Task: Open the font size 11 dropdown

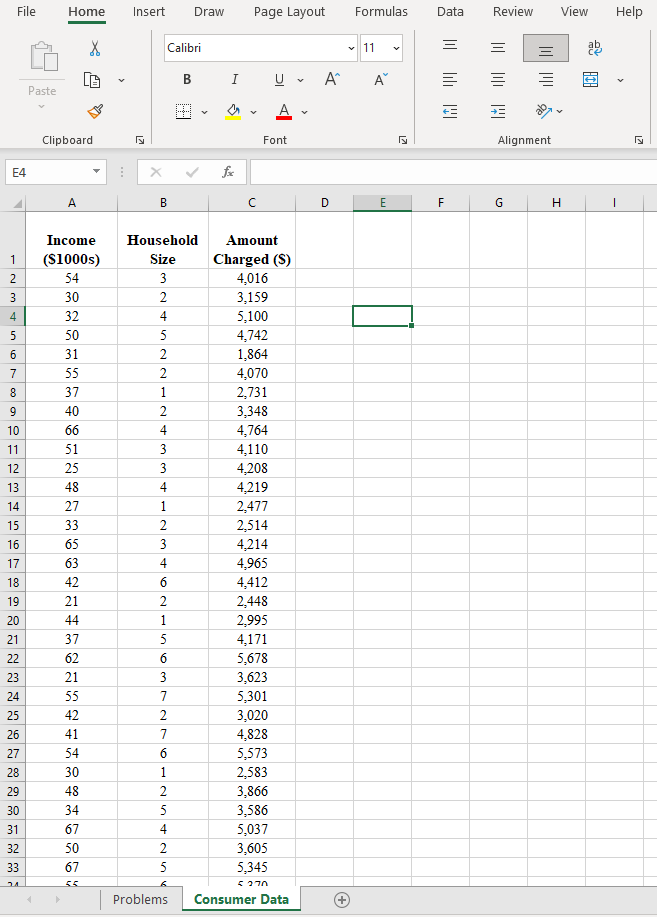Action: [x=396, y=48]
